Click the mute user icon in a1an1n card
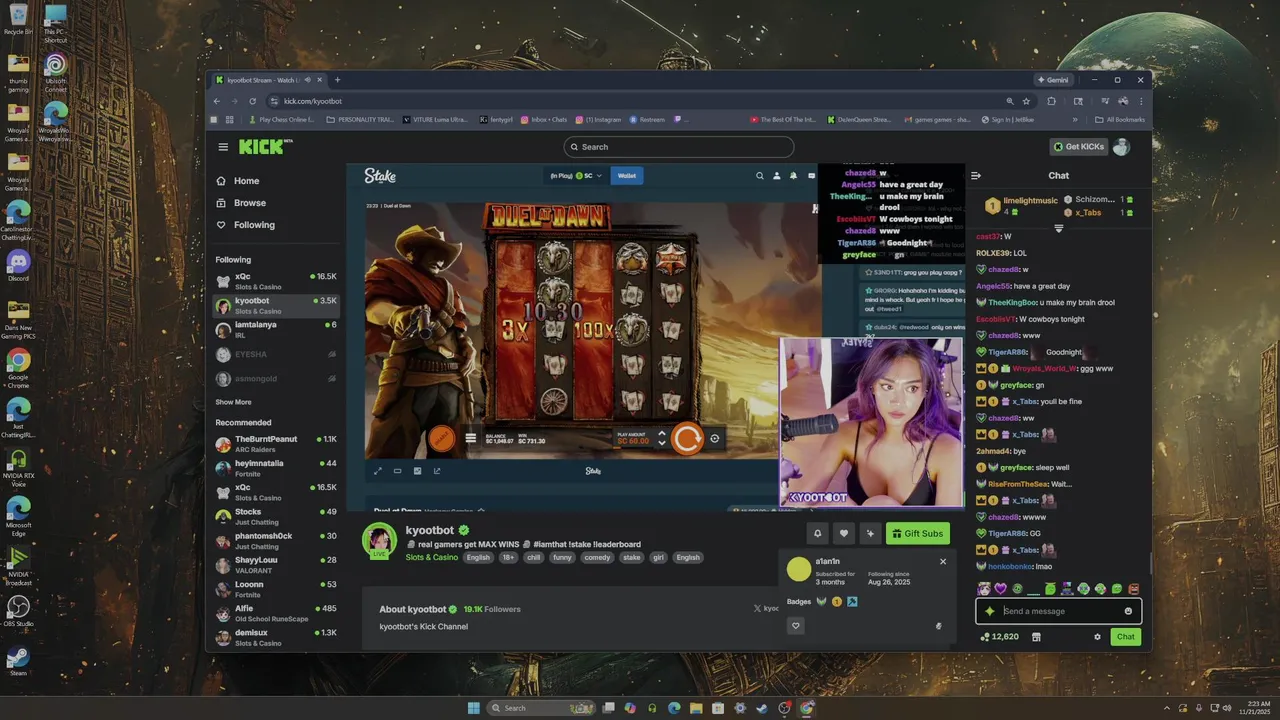Viewport: 1280px width, 720px height. pos(938,626)
